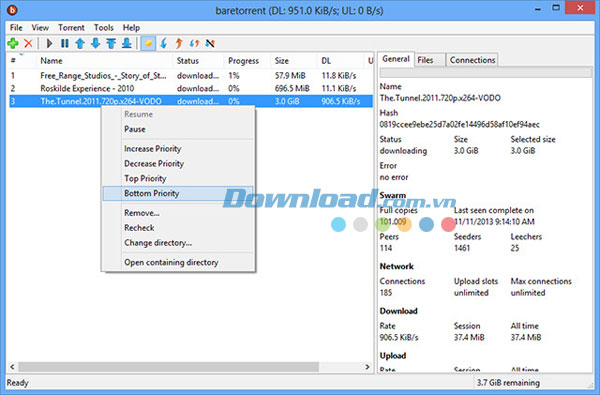The width and height of the screenshot is (600, 395).
Task: Toggle the highlighted yellow details panel button
Action: (x=148, y=43)
